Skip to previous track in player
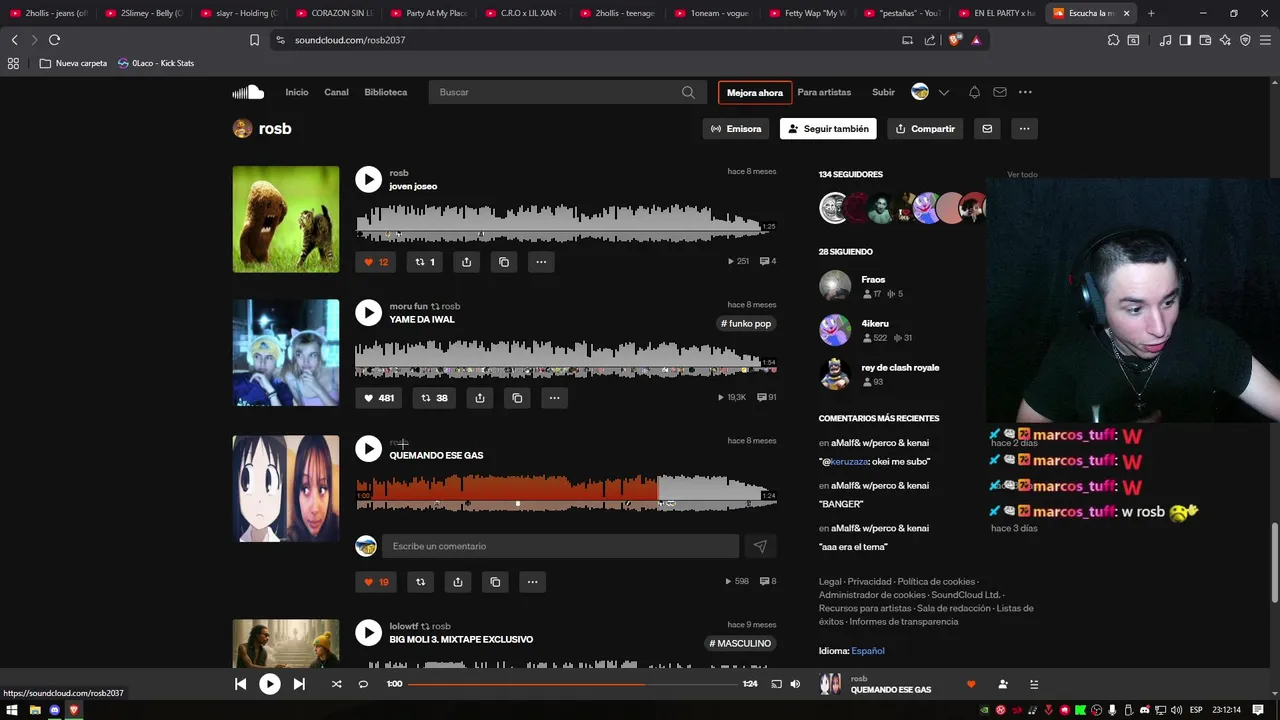The width and height of the screenshot is (1280, 720). coord(240,684)
